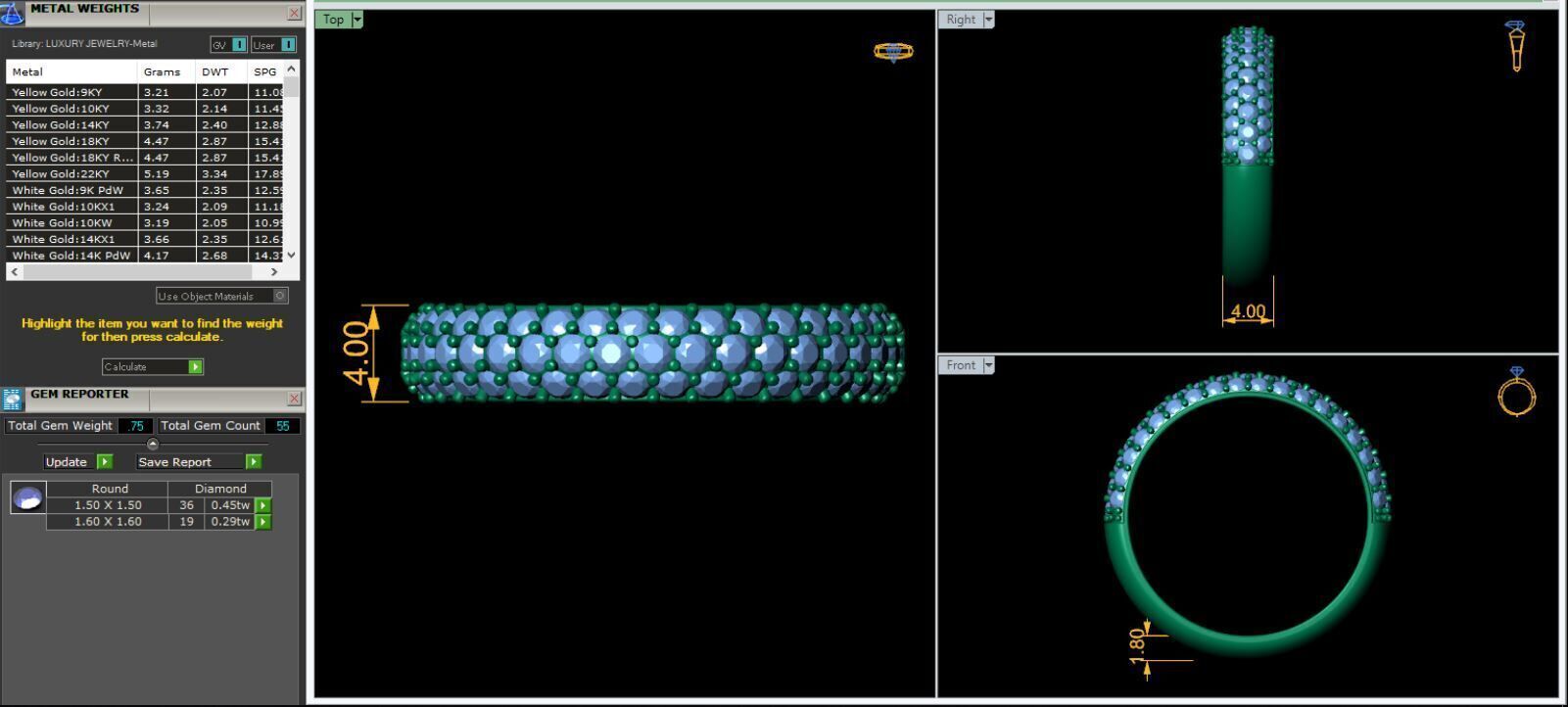Screen dimensions: 1568x707
Task: Open the Top viewport dropdown arrow
Action: (357, 20)
